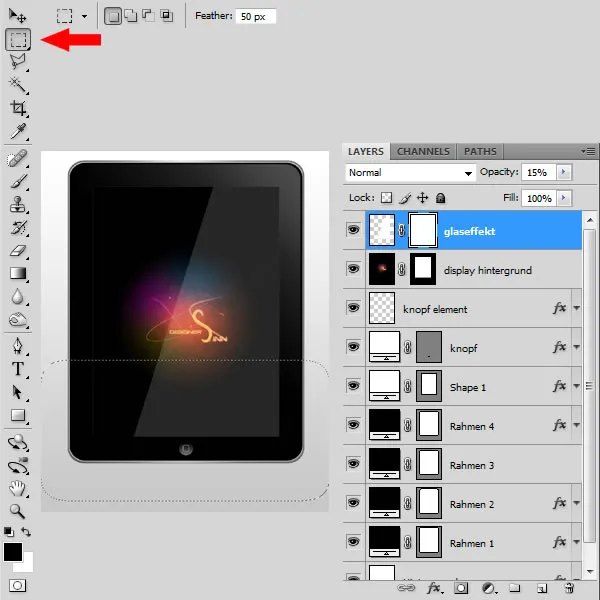Viewport: 600px width, 600px height.
Task: Create a new layer group
Action: (515, 588)
